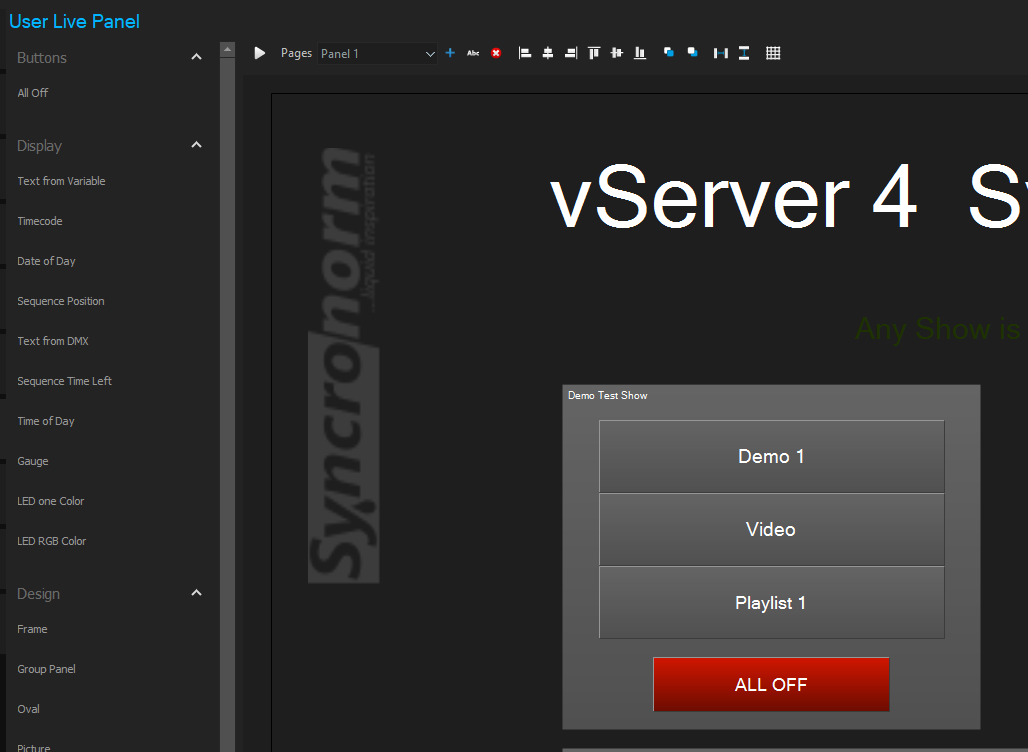
Task: Click the align bottom edges icon
Action: [640, 53]
